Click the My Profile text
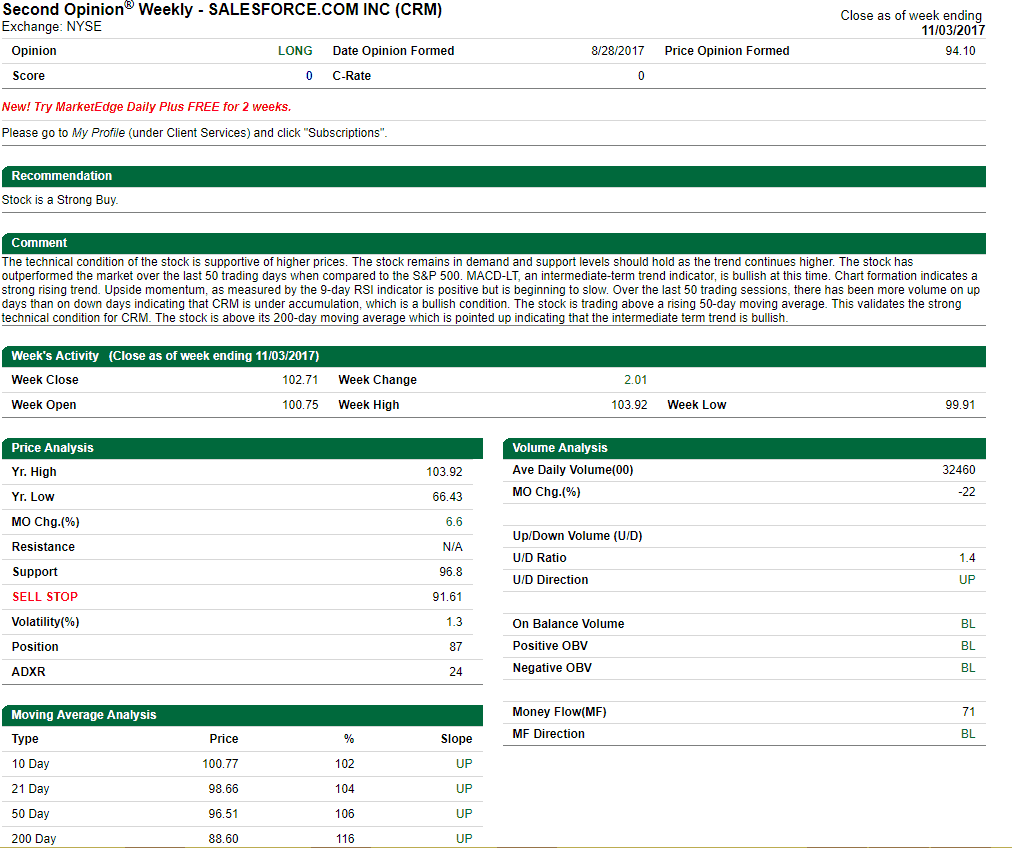 (98, 133)
